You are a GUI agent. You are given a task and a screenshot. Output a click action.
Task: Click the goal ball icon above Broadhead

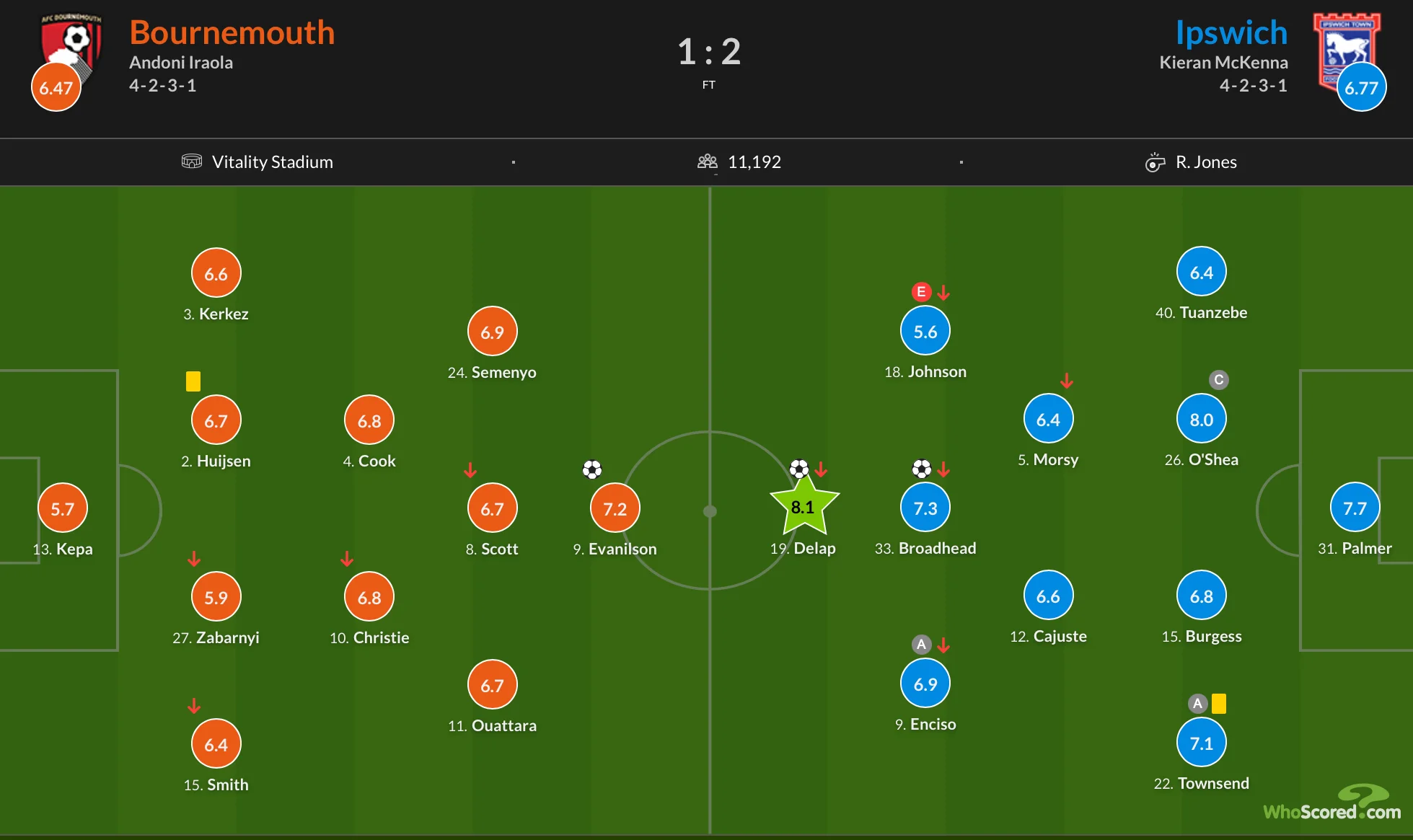(921, 469)
